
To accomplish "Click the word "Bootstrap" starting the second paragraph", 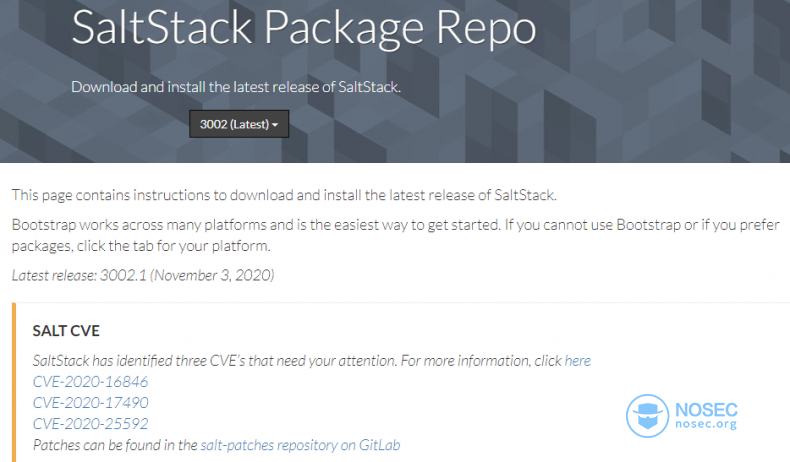I will (44, 225).
